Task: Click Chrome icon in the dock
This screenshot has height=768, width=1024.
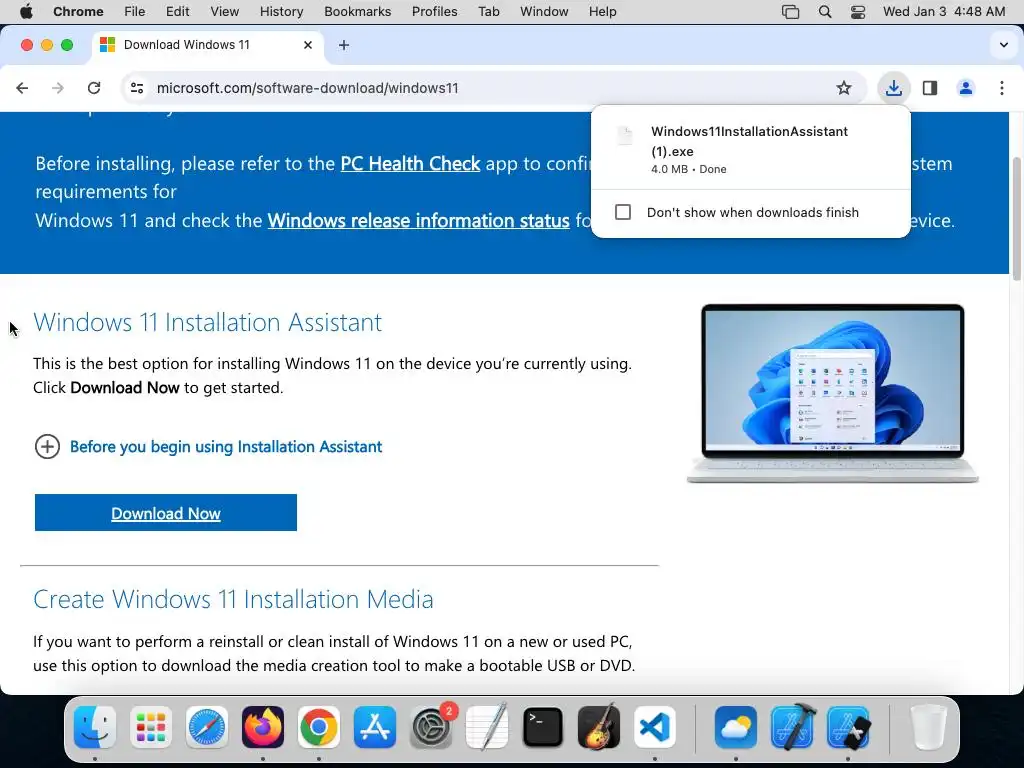Action: (319, 727)
